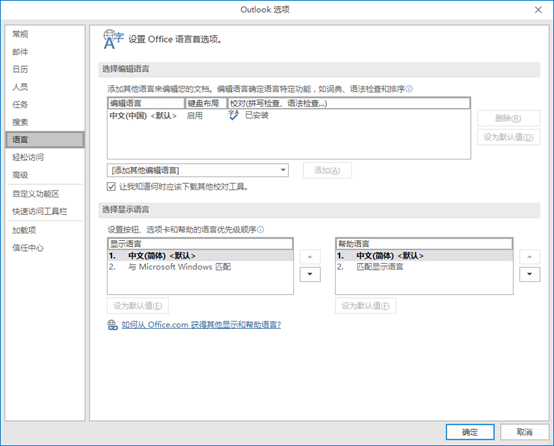The height and width of the screenshot is (446, 554).
Task: Move help language down with arrow
Action: pos(529,274)
